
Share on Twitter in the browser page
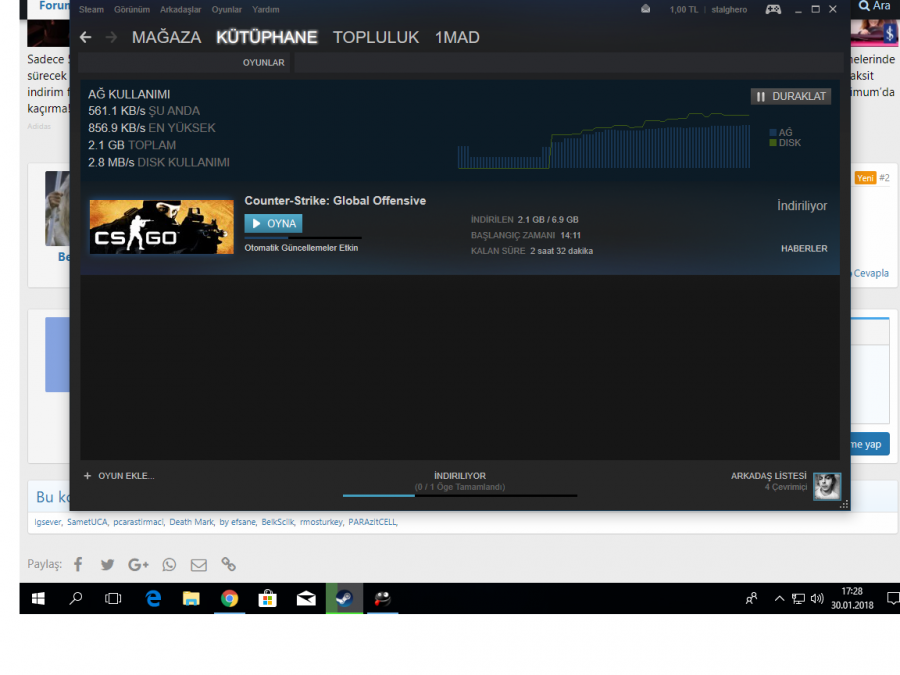click(107, 565)
